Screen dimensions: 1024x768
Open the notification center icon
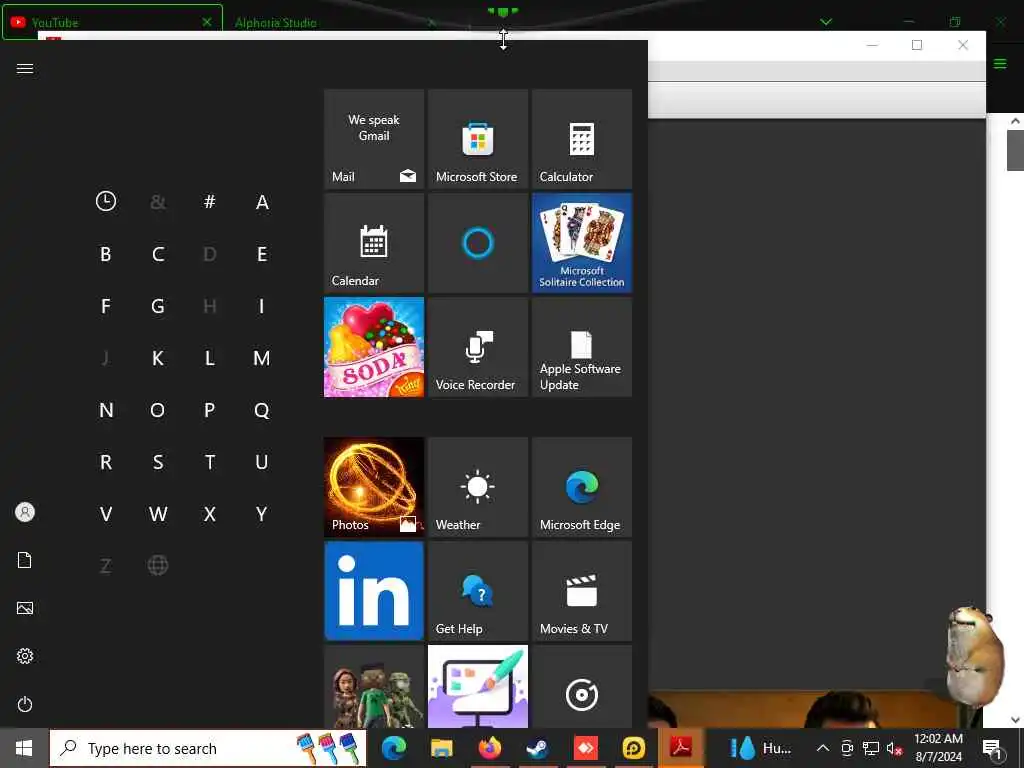[x=993, y=749]
